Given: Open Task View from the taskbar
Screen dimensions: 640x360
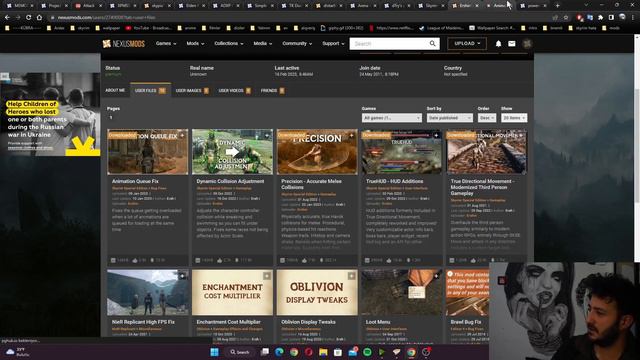Looking at the screenshot, I should [265, 352].
